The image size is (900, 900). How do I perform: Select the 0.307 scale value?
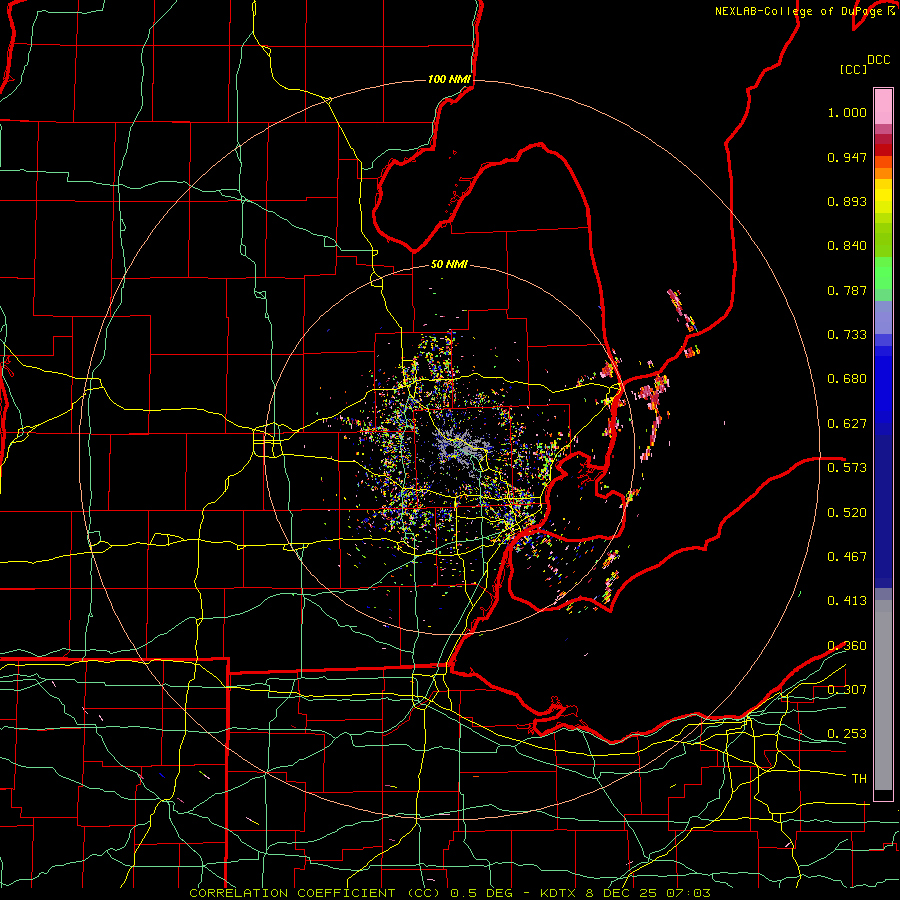click(847, 690)
